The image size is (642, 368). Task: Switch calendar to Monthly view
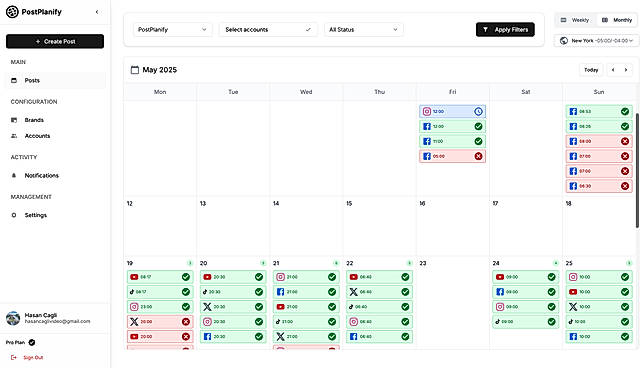click(x=617, y=20)
